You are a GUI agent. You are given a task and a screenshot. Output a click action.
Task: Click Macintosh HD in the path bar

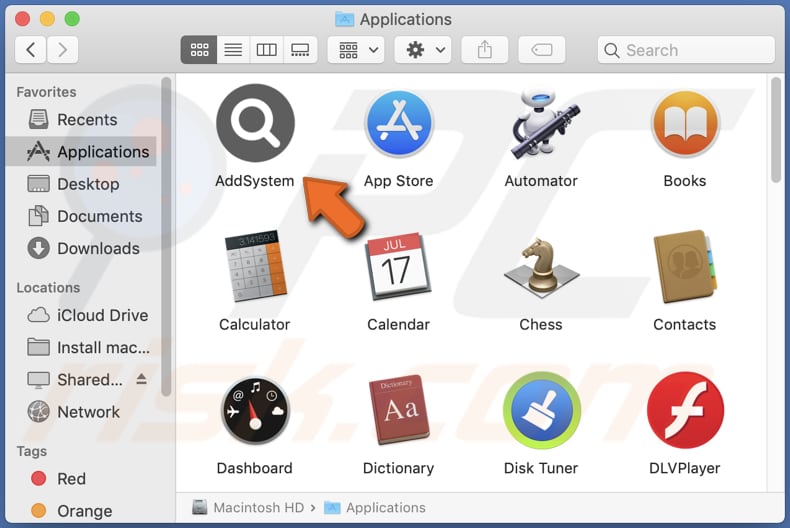tap(248, 507)
